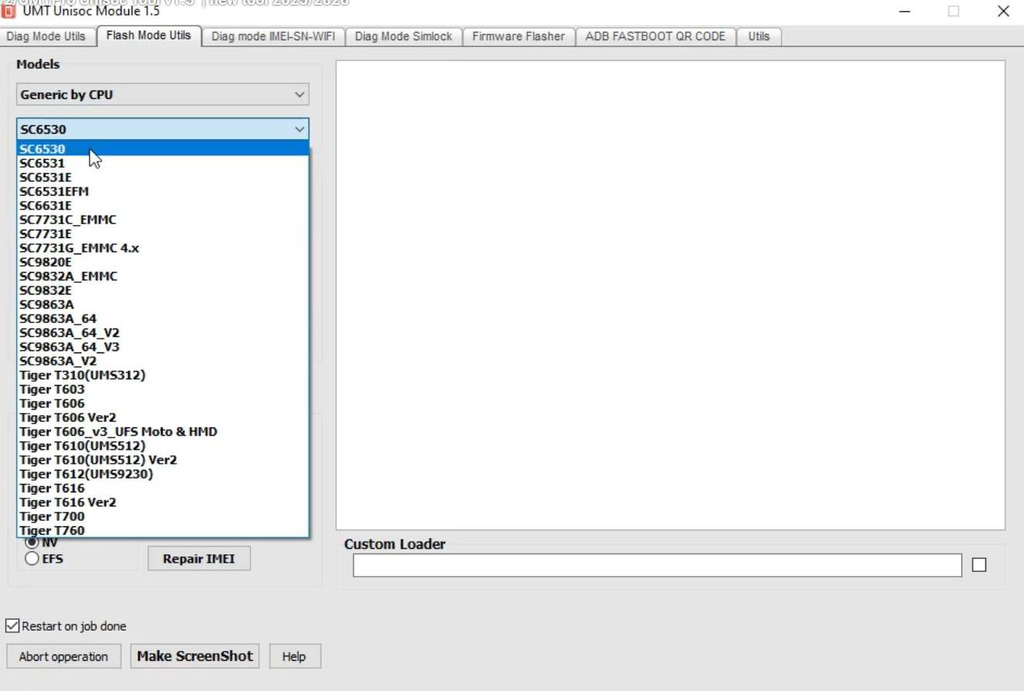
Task: Switch to Diag Mode Utils tab
Action: click(46, 37)
